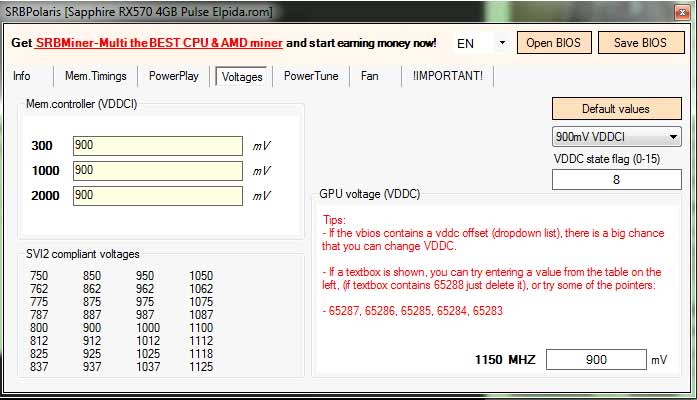Go to the PowerPlay tab
The image size is (697, 400).
click(x=174, y=76)
